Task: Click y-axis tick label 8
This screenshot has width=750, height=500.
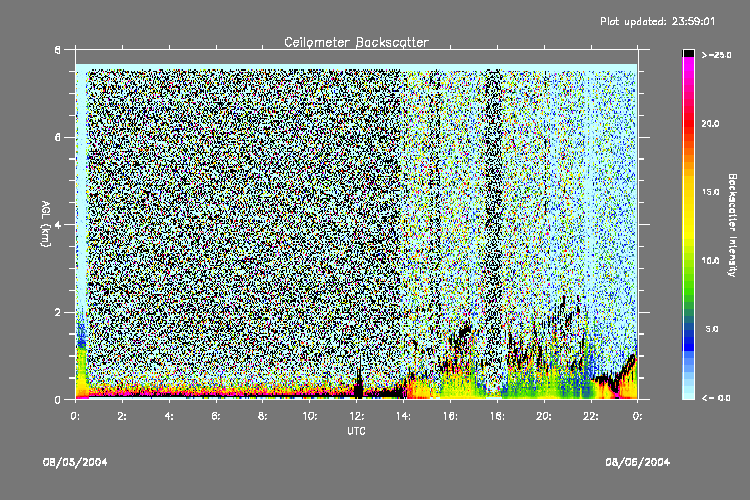Action: [x=58, y=50]
